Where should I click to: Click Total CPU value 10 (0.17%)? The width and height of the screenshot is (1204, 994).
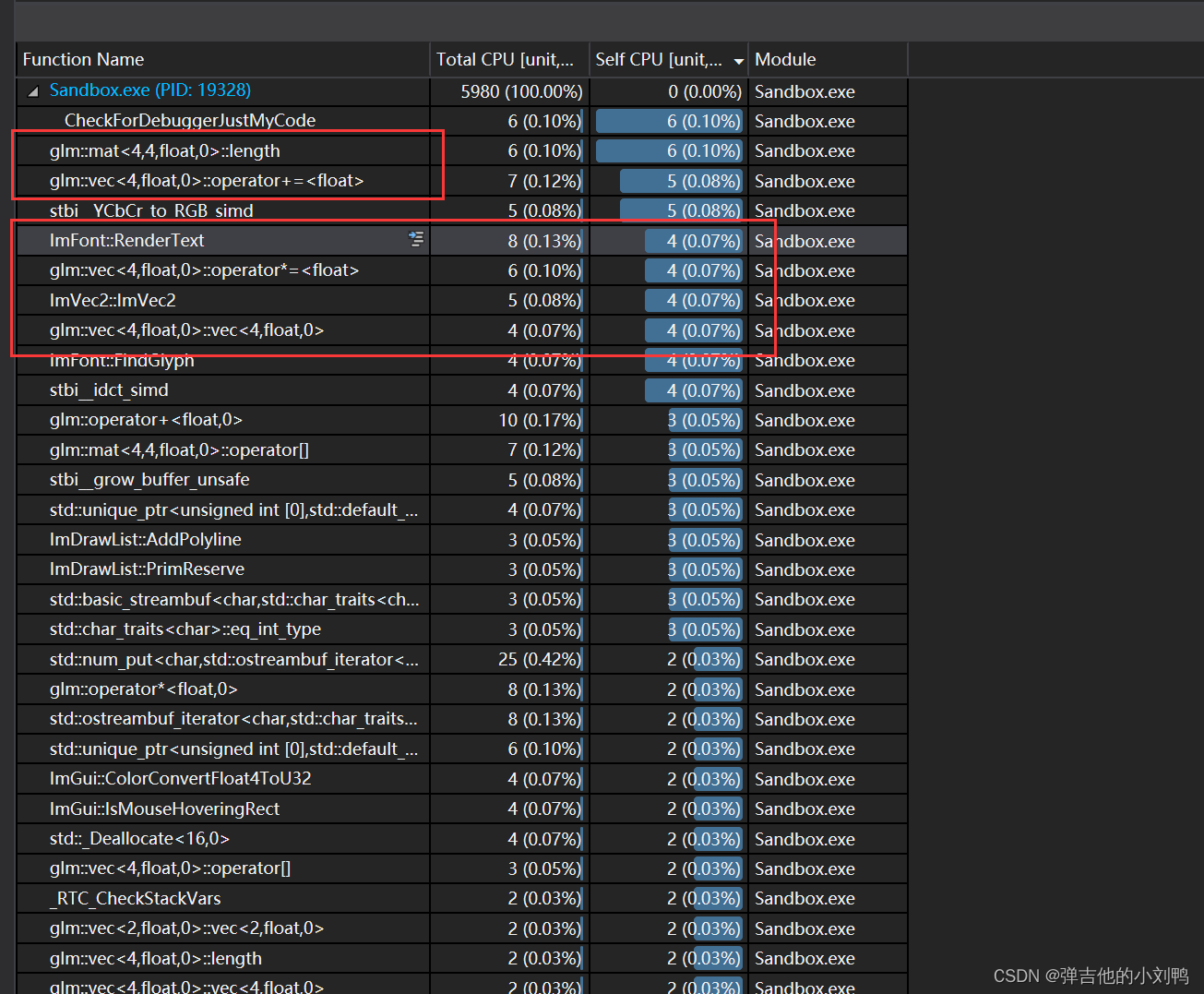[540, 420]
